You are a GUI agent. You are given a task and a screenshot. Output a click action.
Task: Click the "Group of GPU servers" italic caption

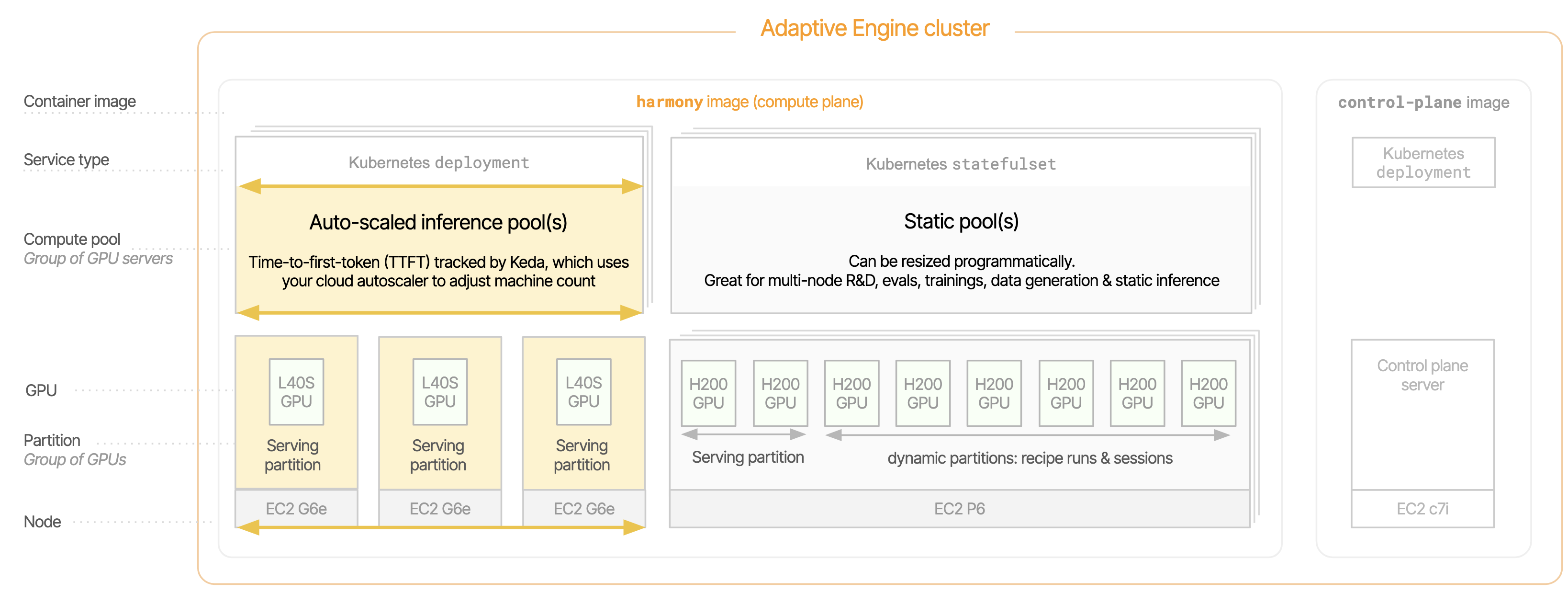click(98, 258)
